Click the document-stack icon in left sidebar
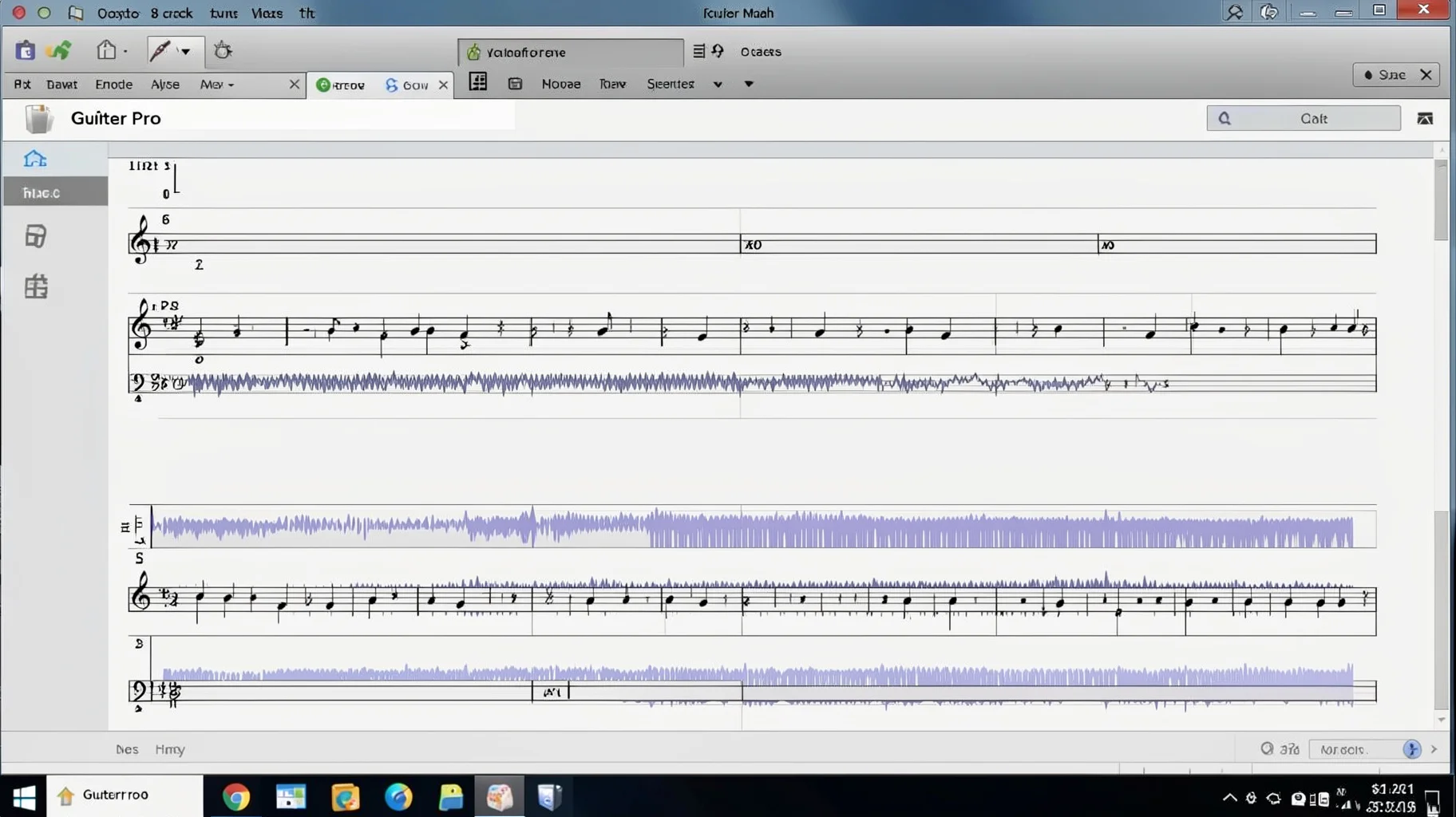 [x=35, y=236]
